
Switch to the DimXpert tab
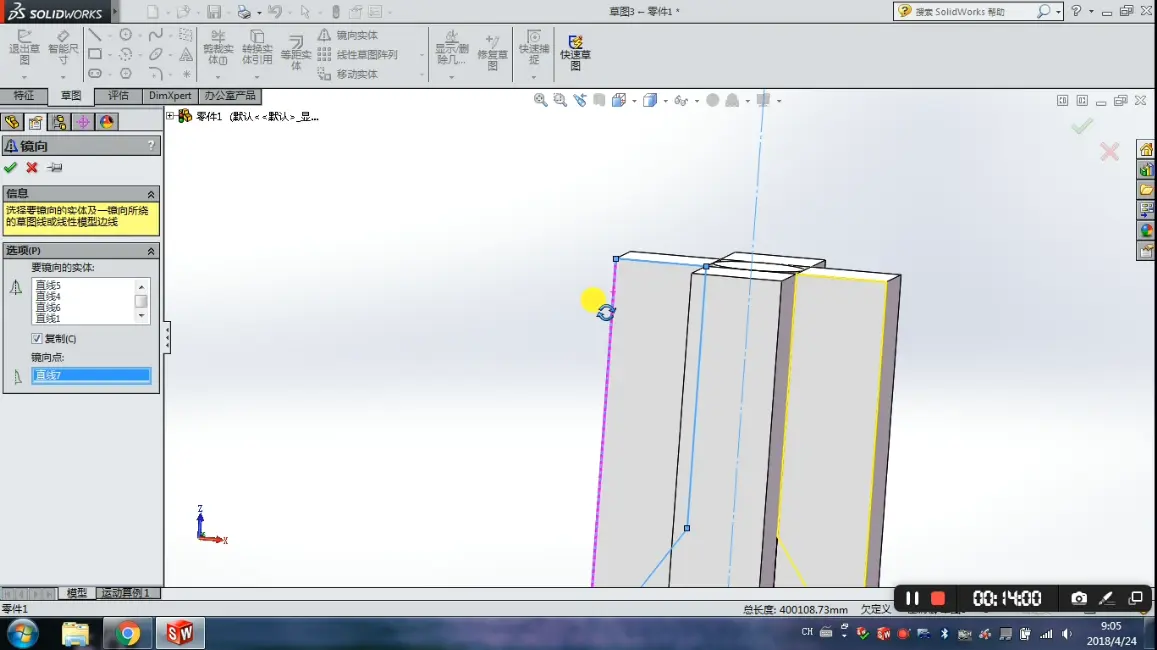click(x=170, y=96)
